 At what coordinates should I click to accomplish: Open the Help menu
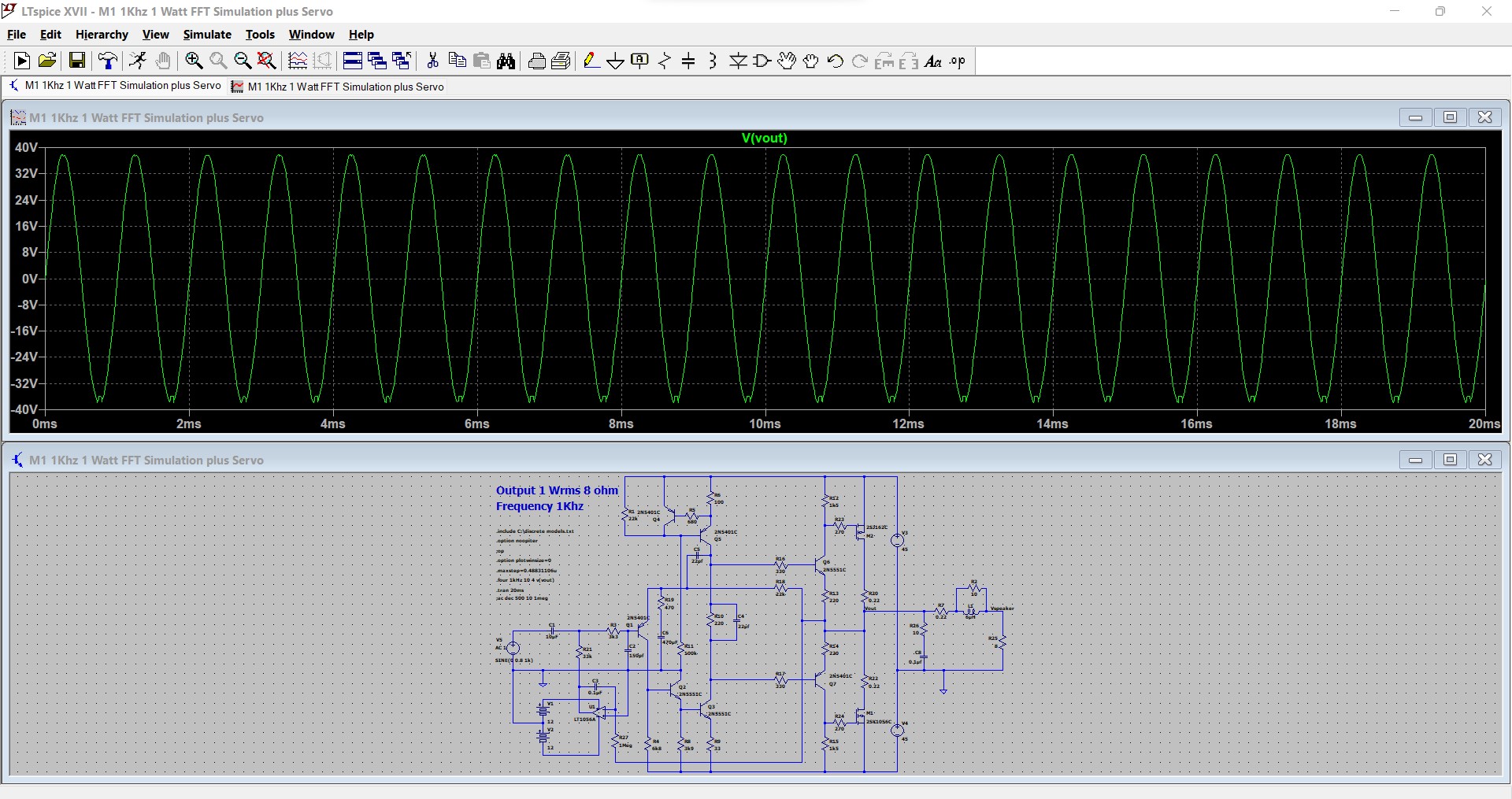point(361,35)
